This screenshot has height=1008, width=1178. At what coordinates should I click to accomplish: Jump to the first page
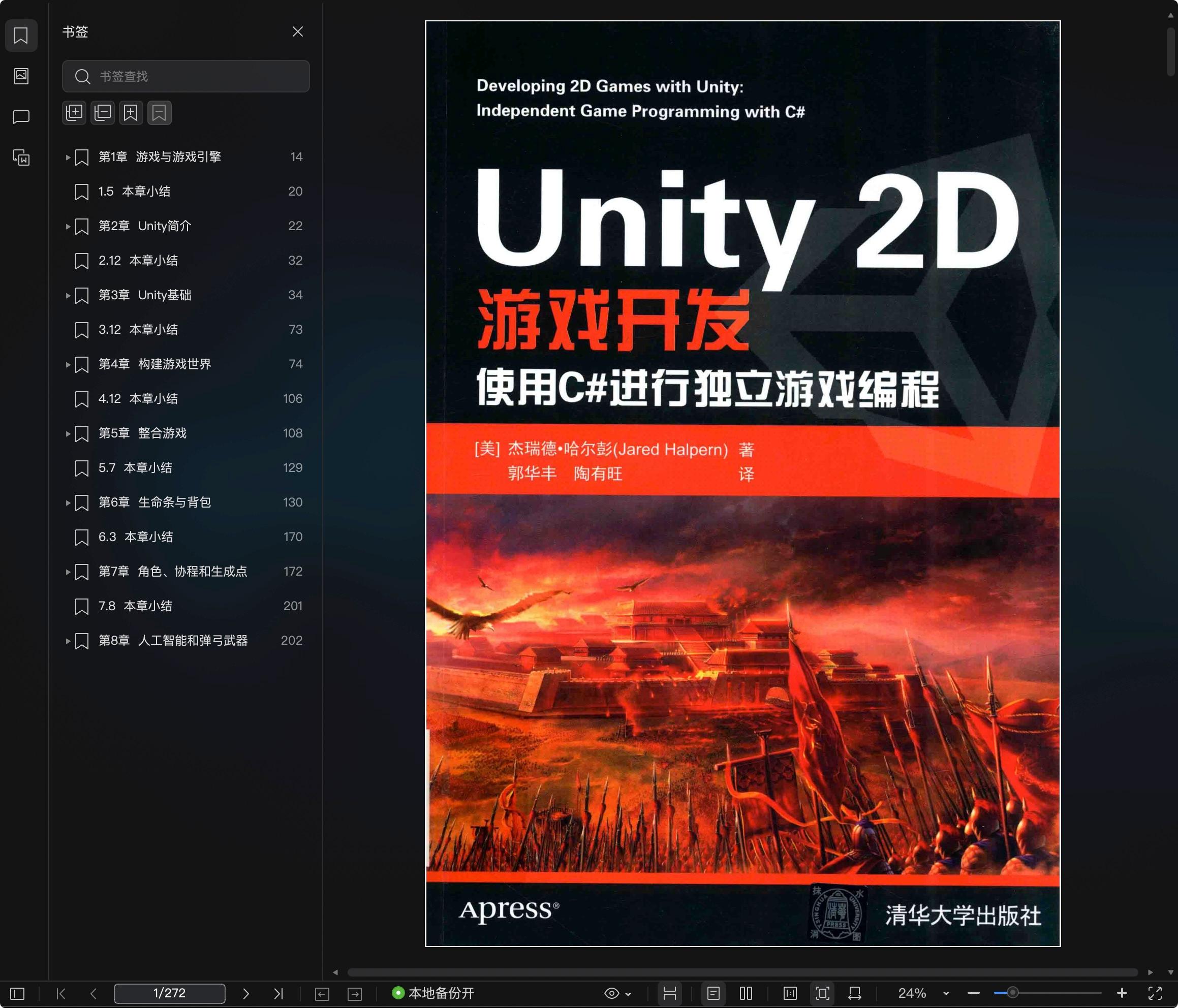[61, 993]
